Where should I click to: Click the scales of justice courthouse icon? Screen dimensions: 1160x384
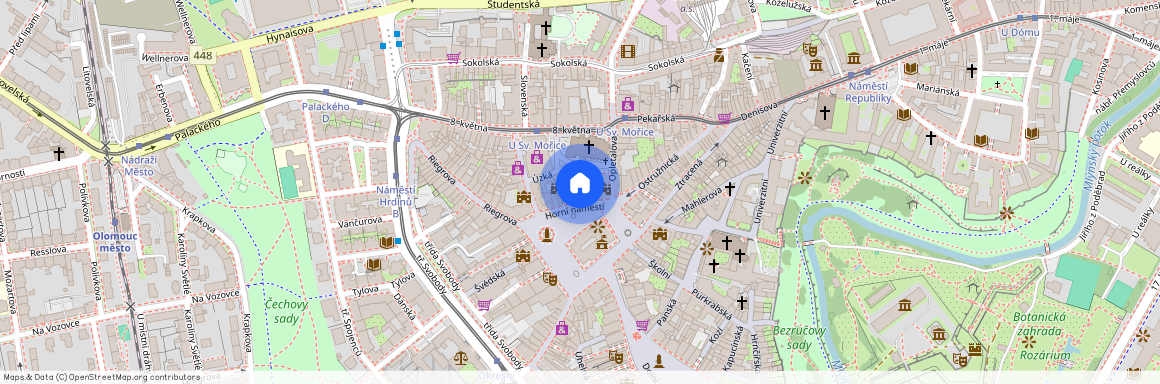point(461,359)
